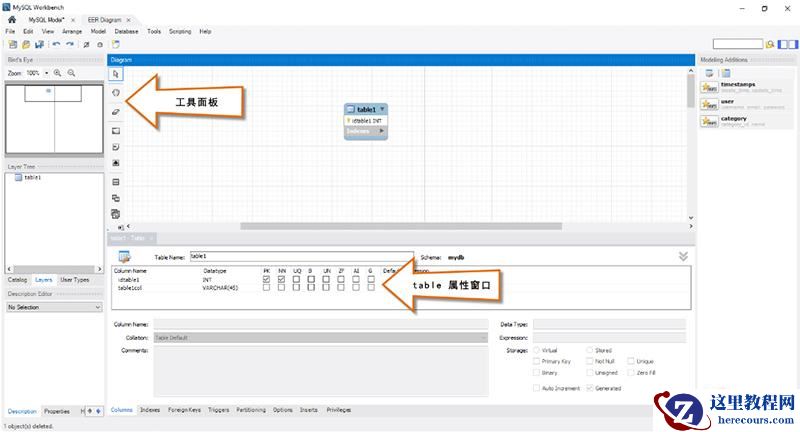Check NN for table1col column

pos(281,288)
